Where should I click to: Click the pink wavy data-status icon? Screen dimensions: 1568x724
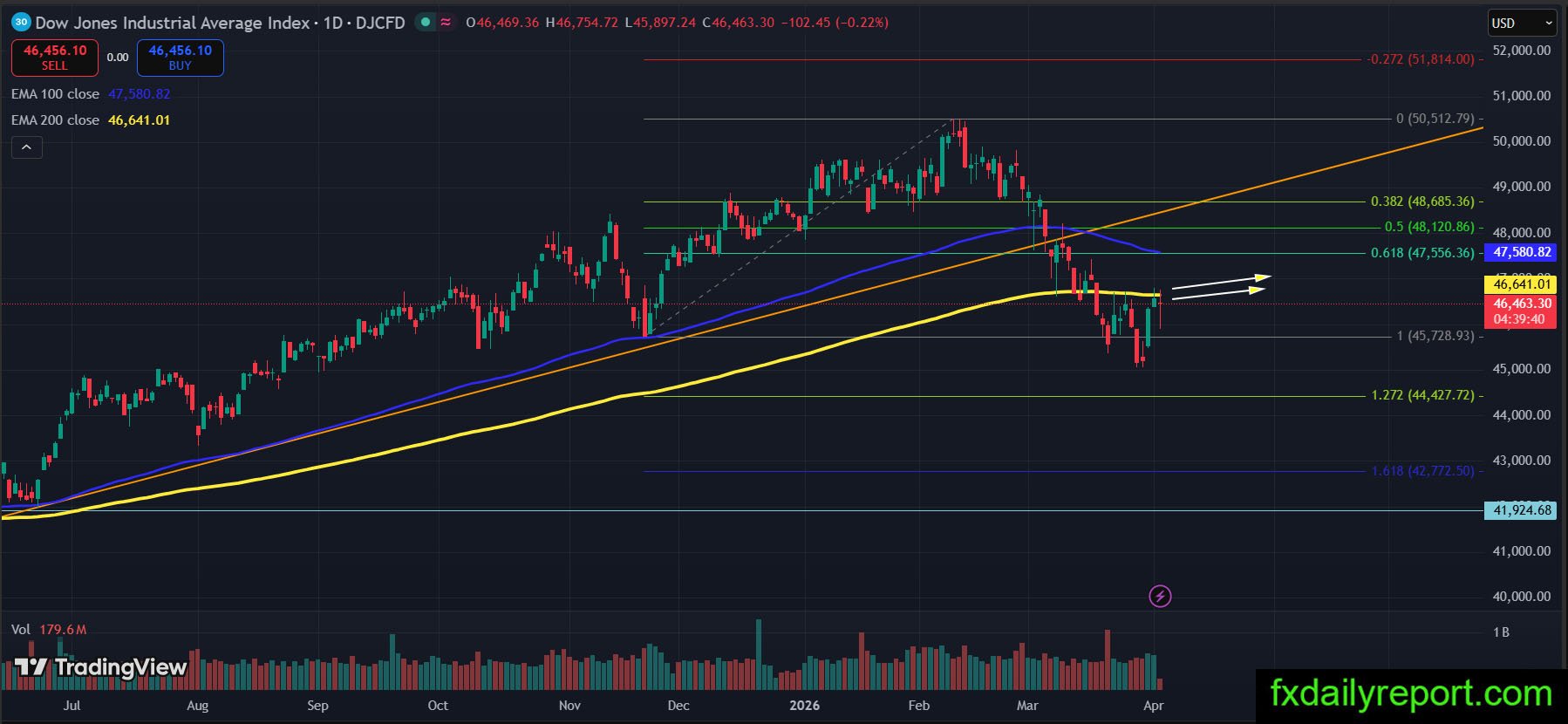tap(446, 22)
